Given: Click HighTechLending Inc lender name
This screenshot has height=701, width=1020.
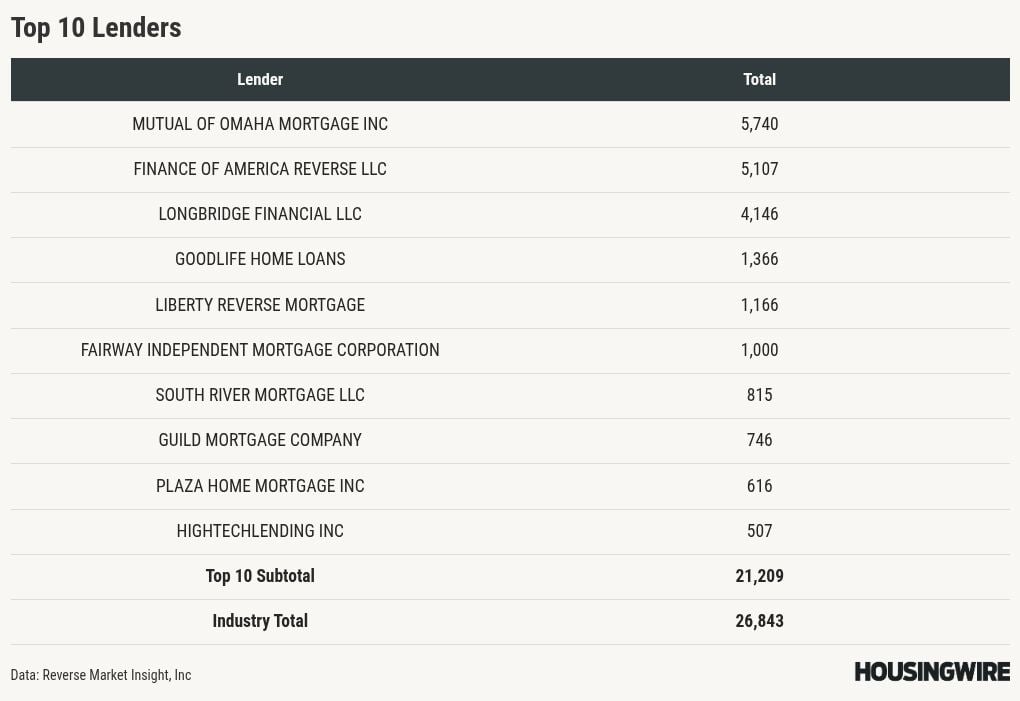Looking at the screenshot, I should (x=260, y=531).
